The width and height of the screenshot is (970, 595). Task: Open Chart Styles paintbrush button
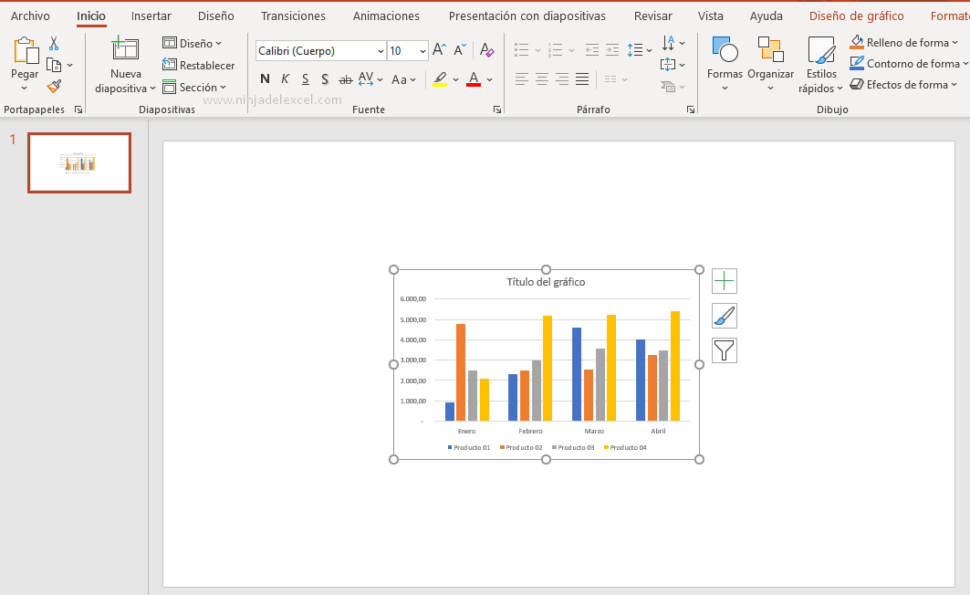tap(724, 316)
